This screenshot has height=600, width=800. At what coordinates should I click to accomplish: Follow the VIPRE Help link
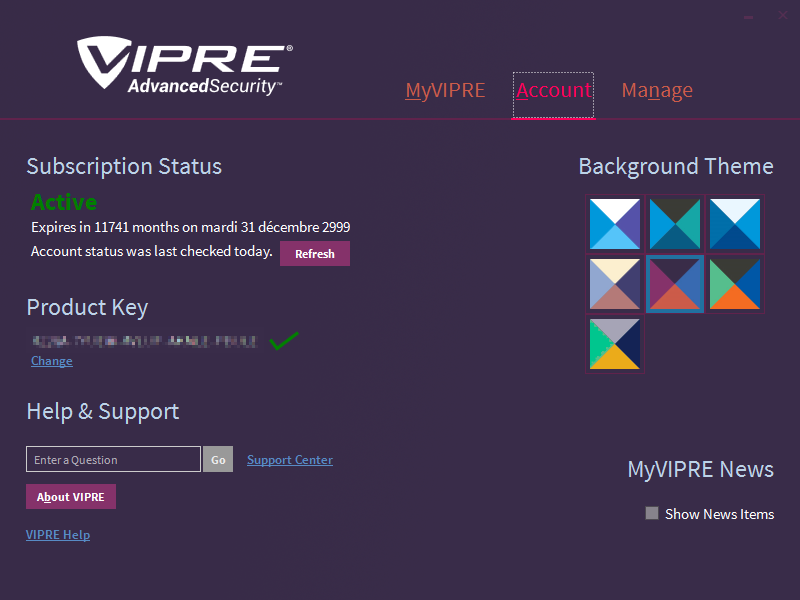click(58, 534)
